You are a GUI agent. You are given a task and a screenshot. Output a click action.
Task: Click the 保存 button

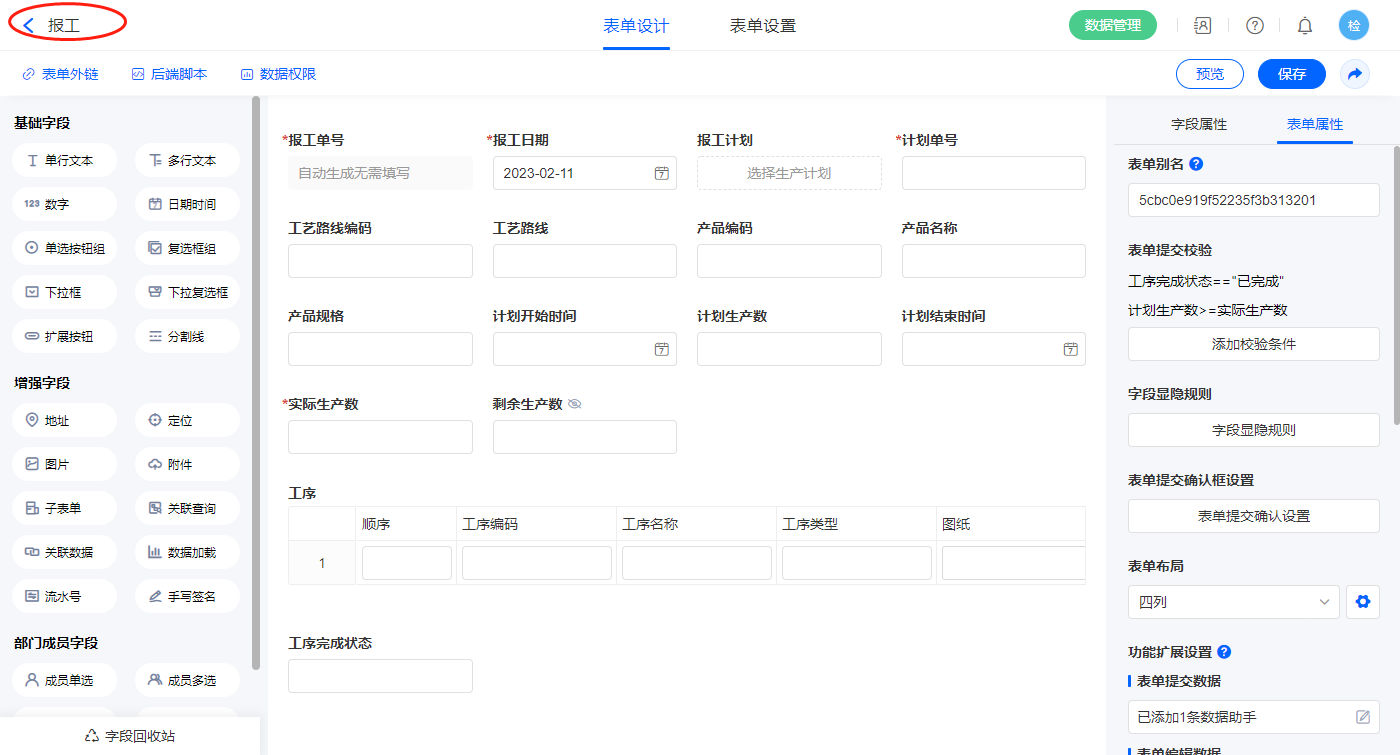click(1291, 74)
